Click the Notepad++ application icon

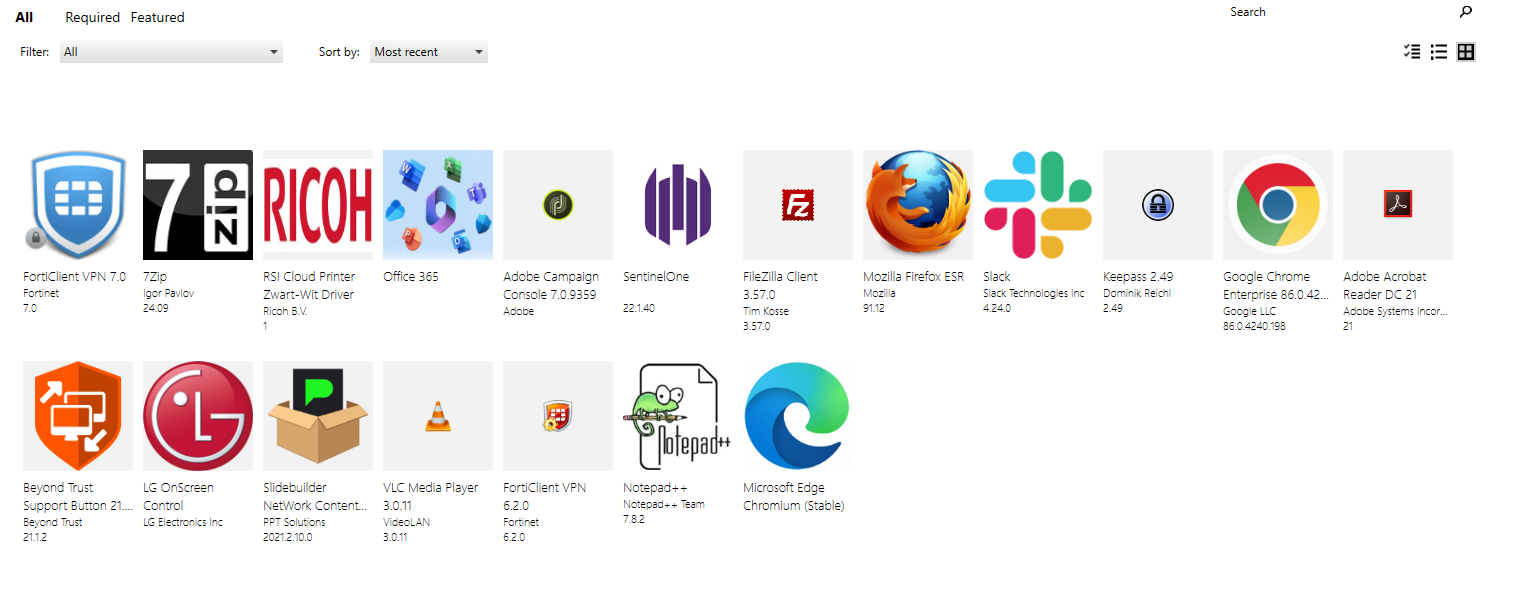click(678, 416)
